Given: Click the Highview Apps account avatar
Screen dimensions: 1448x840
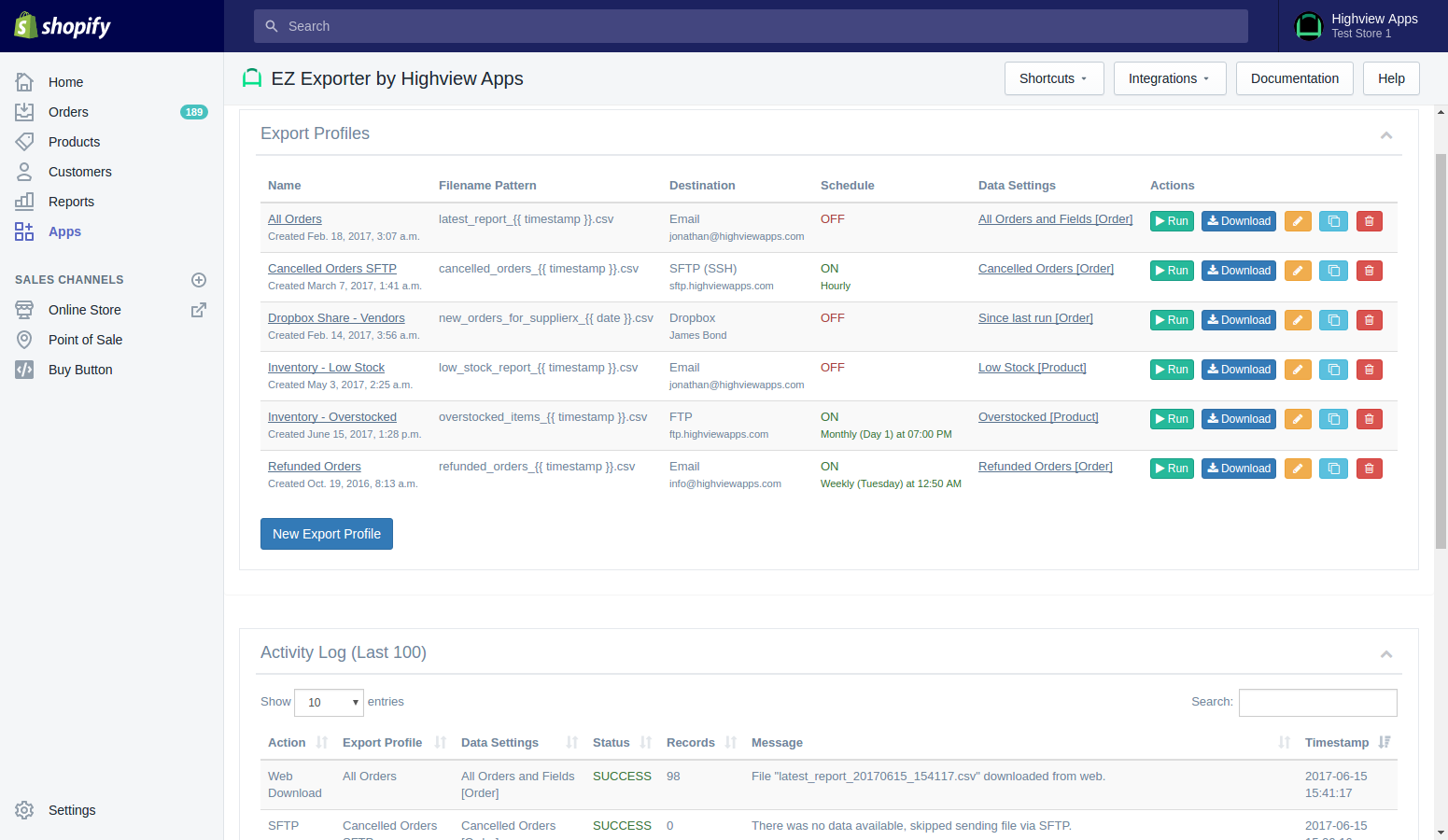Looking at the screenshot, I should [1309, 26].
